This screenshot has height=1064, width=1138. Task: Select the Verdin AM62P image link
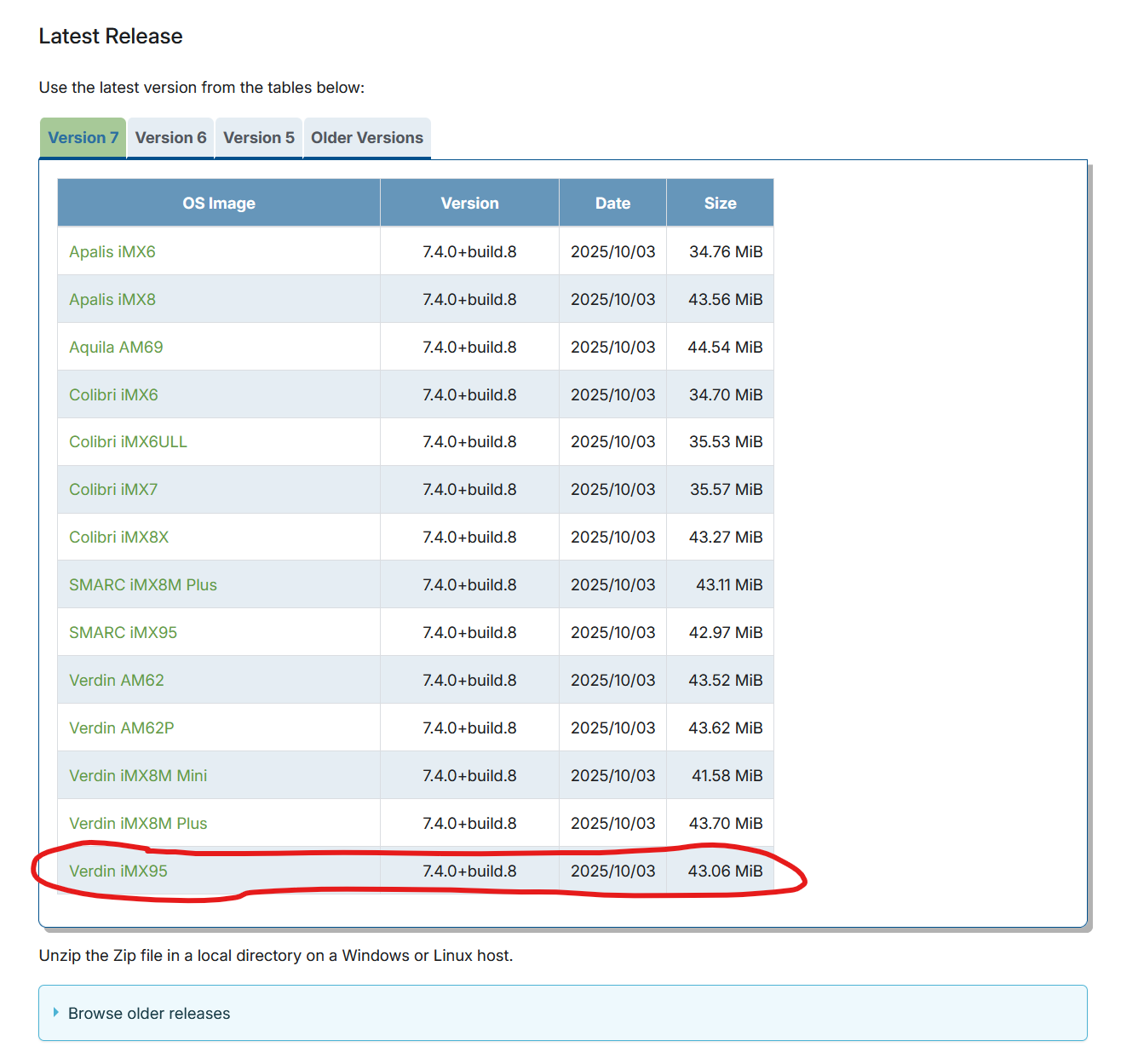click(121, 728)
